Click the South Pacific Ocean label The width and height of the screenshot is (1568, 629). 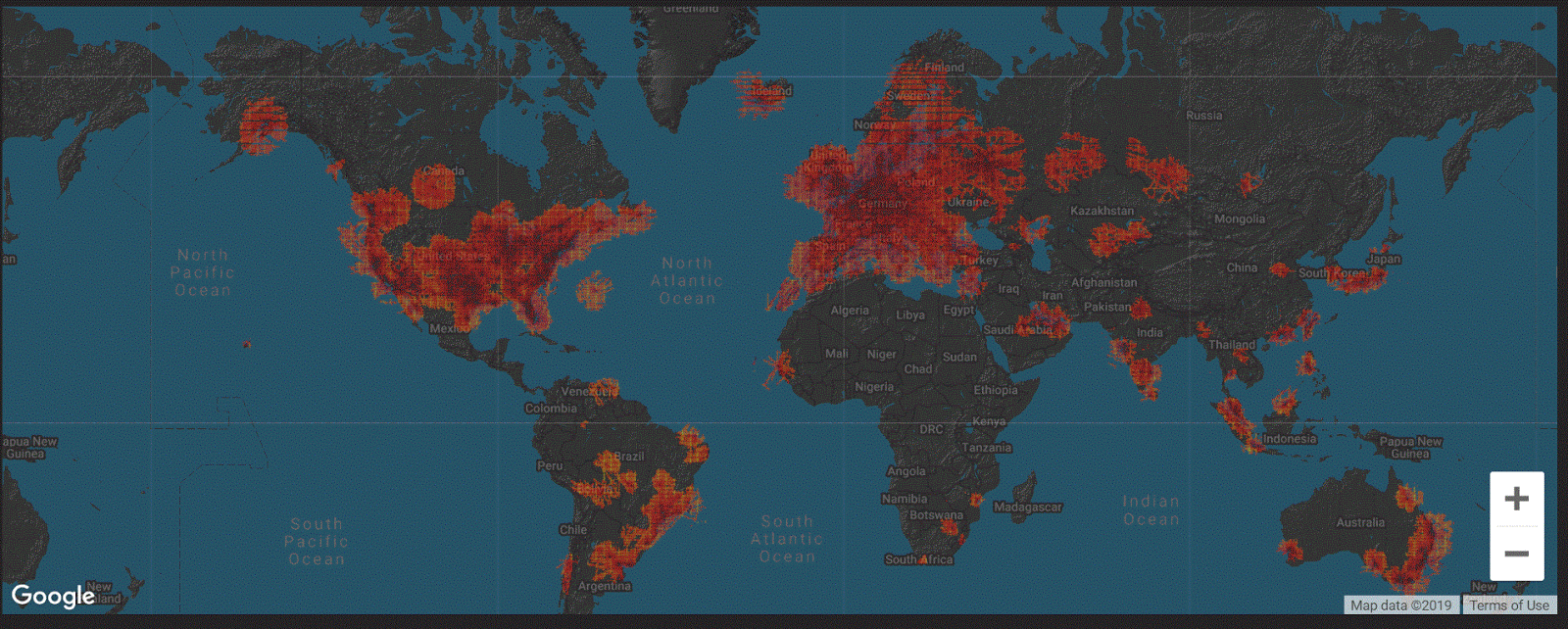(x=317, y=542)
